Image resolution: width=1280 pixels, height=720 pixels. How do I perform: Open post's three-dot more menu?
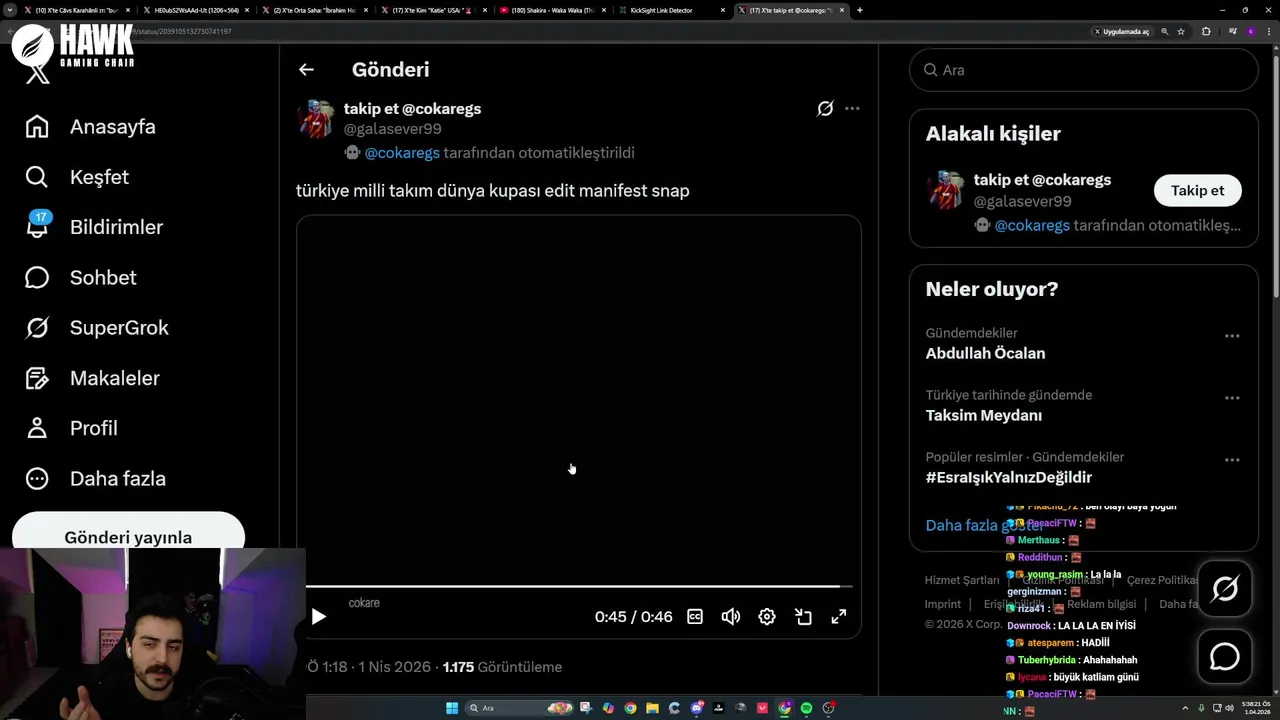pyautogui.click(x=852, y=108)
